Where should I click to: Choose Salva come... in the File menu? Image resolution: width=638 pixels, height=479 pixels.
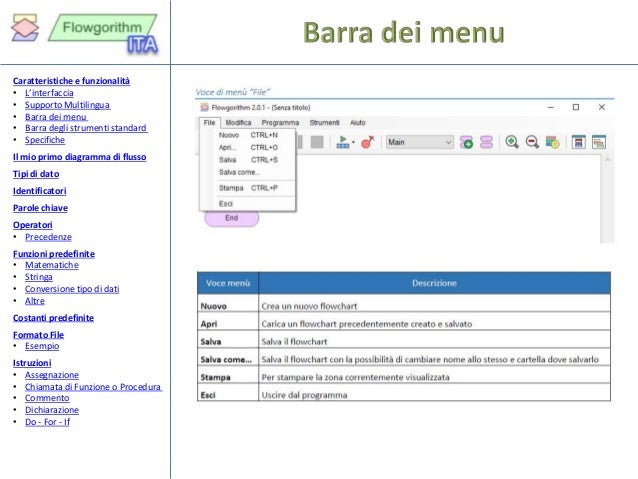pyautogui.click(x=248, y=172)
